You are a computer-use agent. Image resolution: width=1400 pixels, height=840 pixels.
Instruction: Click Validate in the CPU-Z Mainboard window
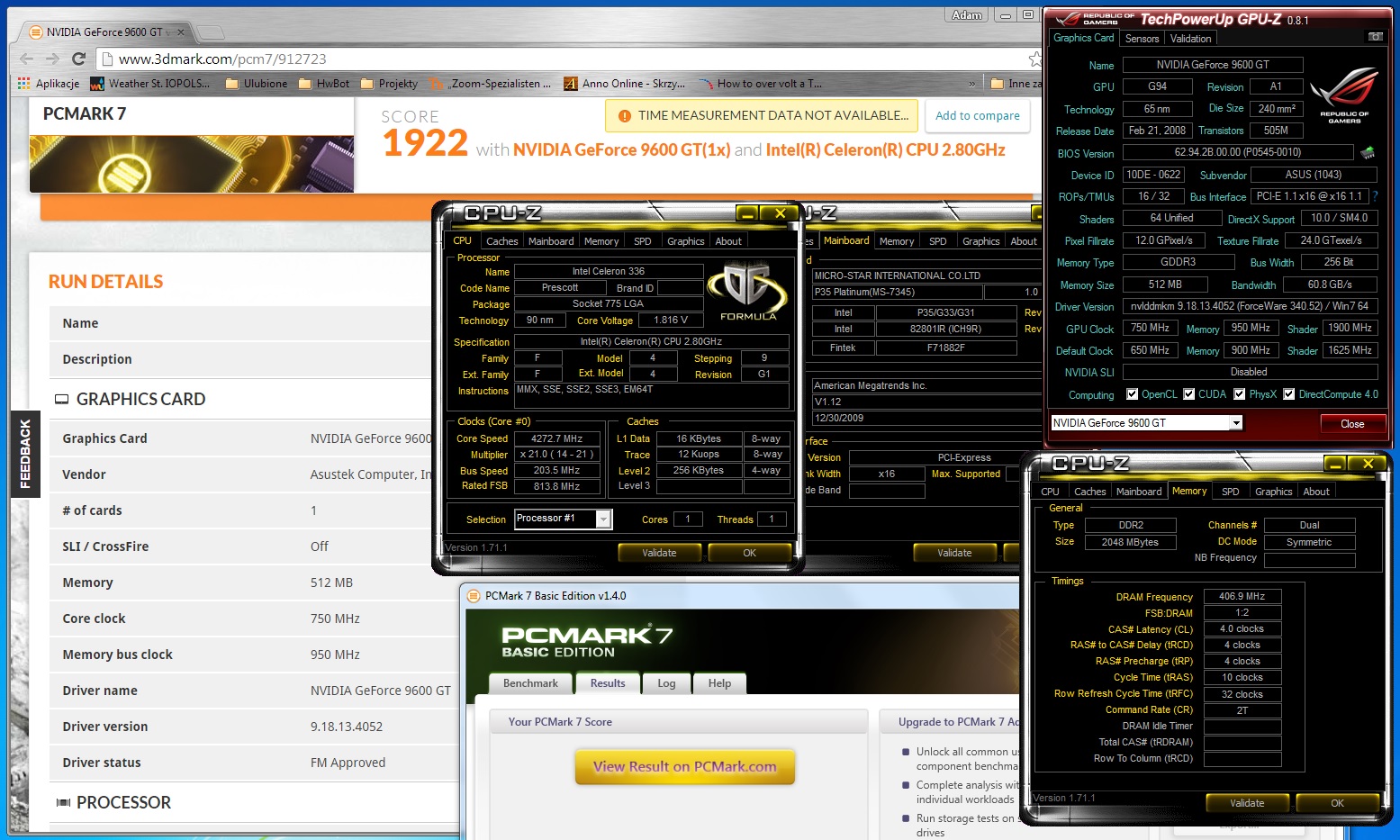click(x=954, y=553)
